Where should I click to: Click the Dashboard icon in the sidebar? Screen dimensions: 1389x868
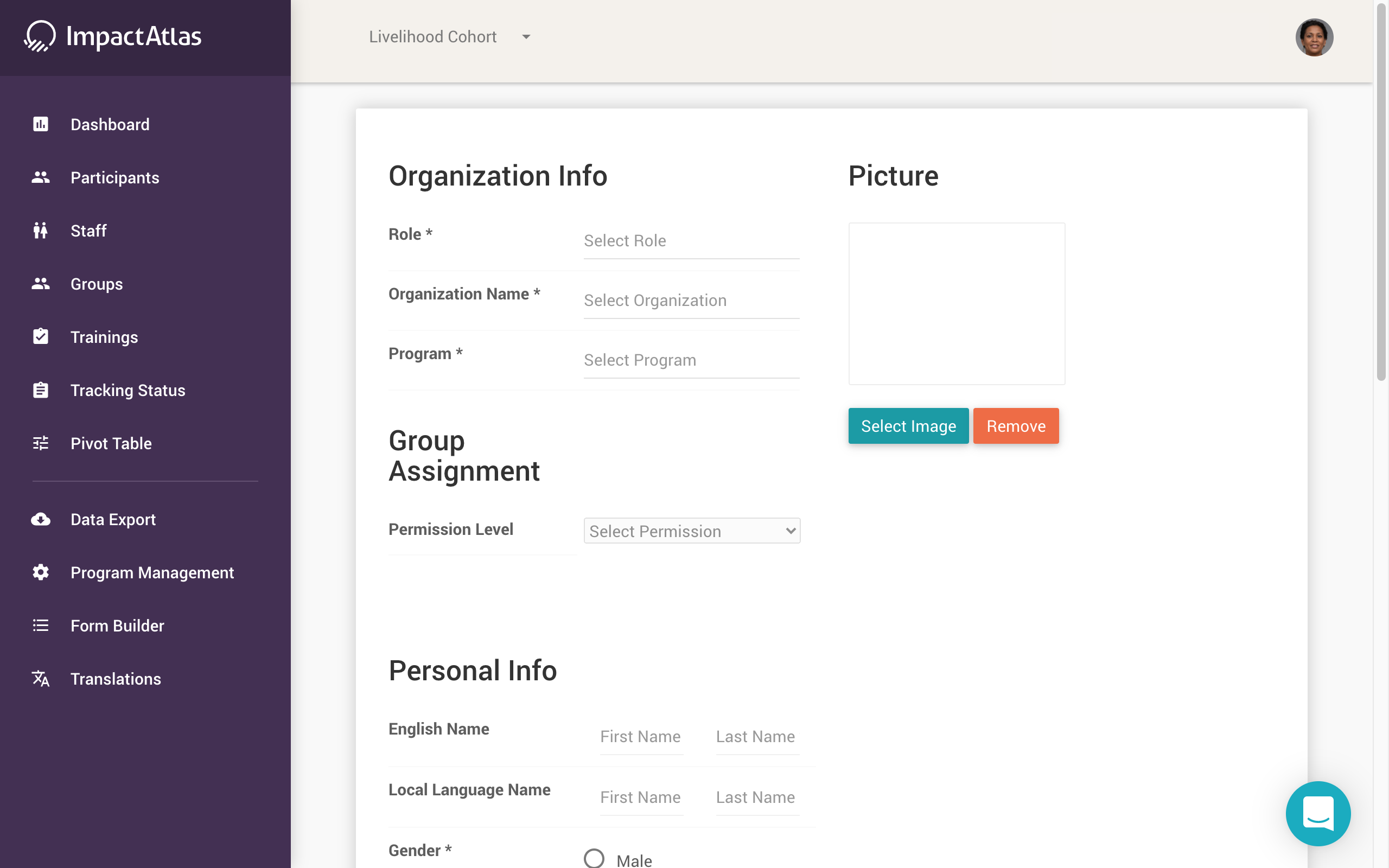click(x=40, y=124)
